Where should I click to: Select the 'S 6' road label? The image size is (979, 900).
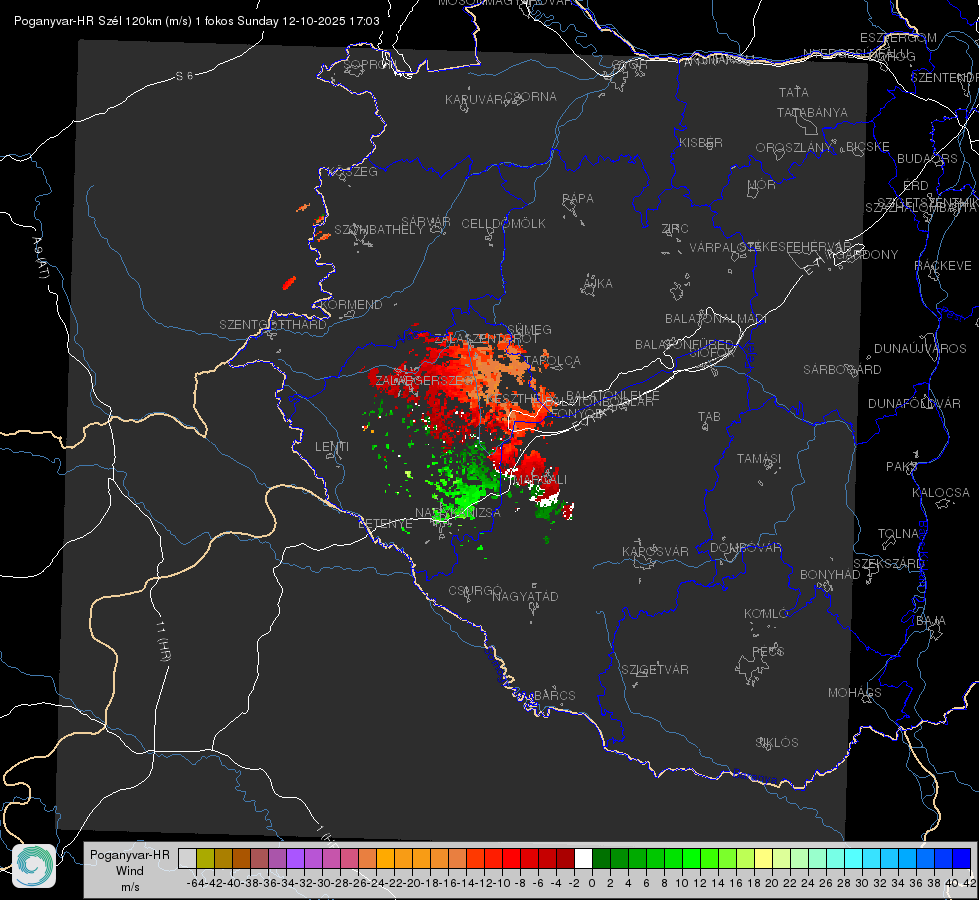tap(184, 76)
